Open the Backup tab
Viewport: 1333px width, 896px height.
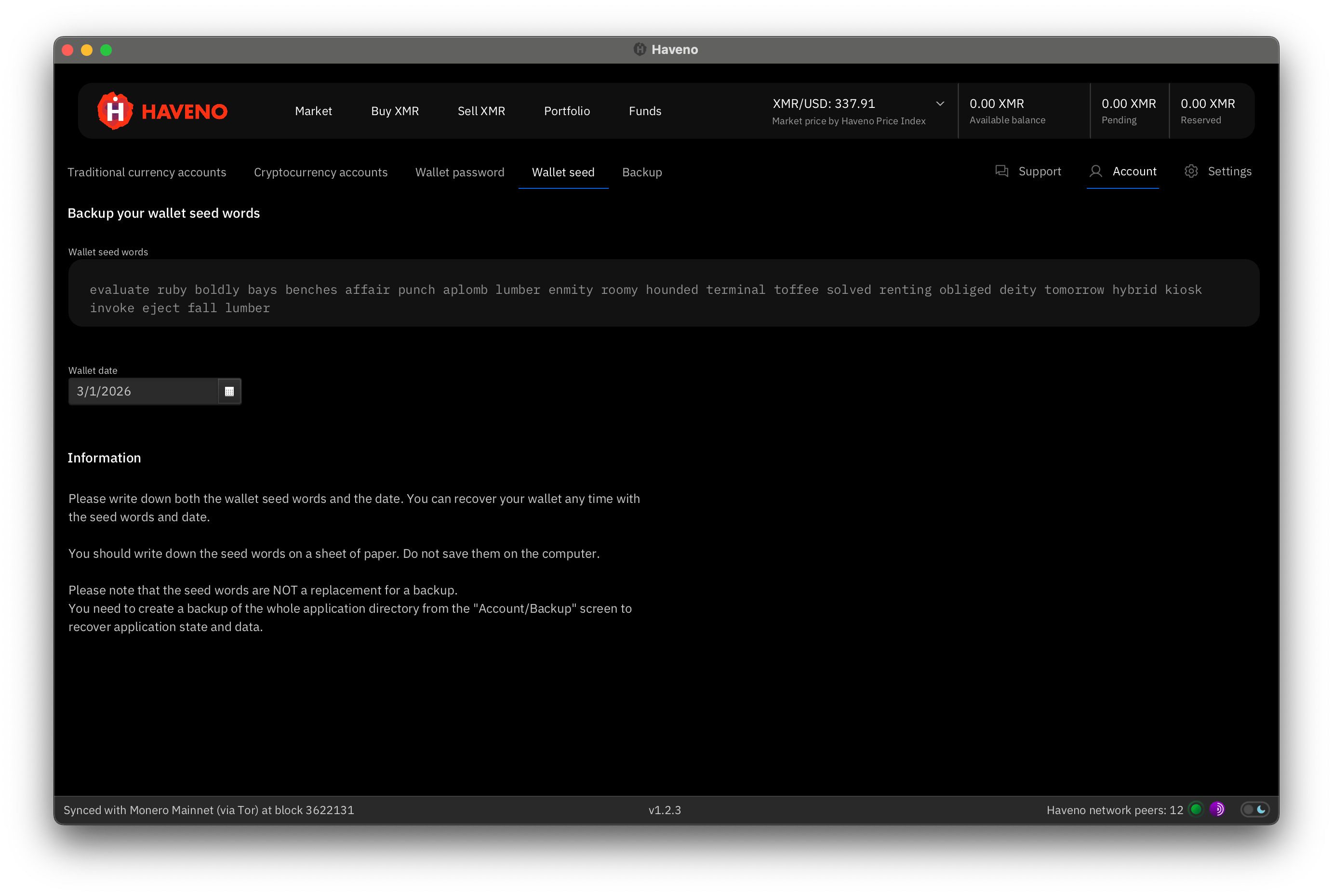(642, 172)
